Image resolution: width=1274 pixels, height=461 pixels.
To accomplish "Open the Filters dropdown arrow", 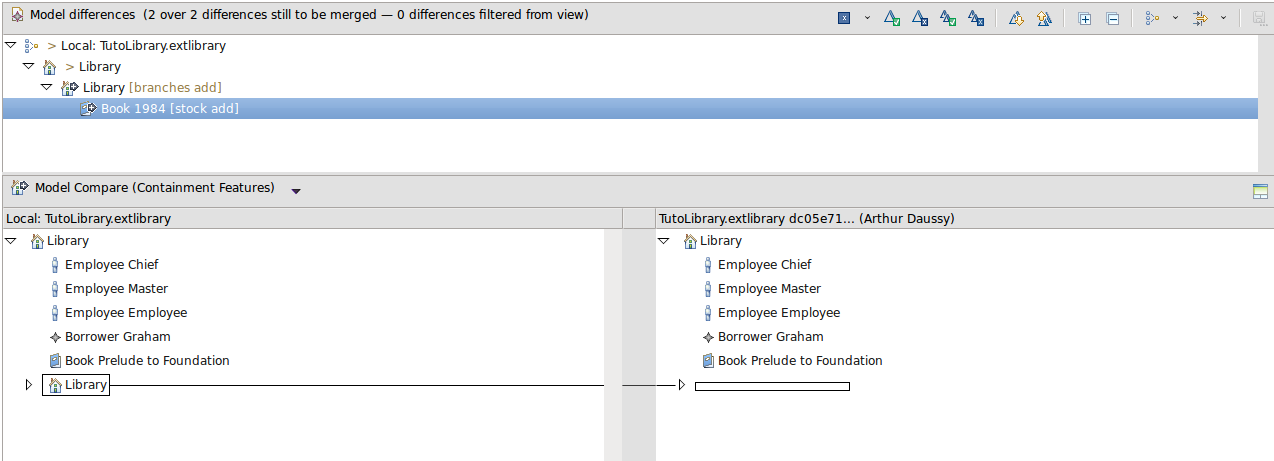I will point(1223,19).
